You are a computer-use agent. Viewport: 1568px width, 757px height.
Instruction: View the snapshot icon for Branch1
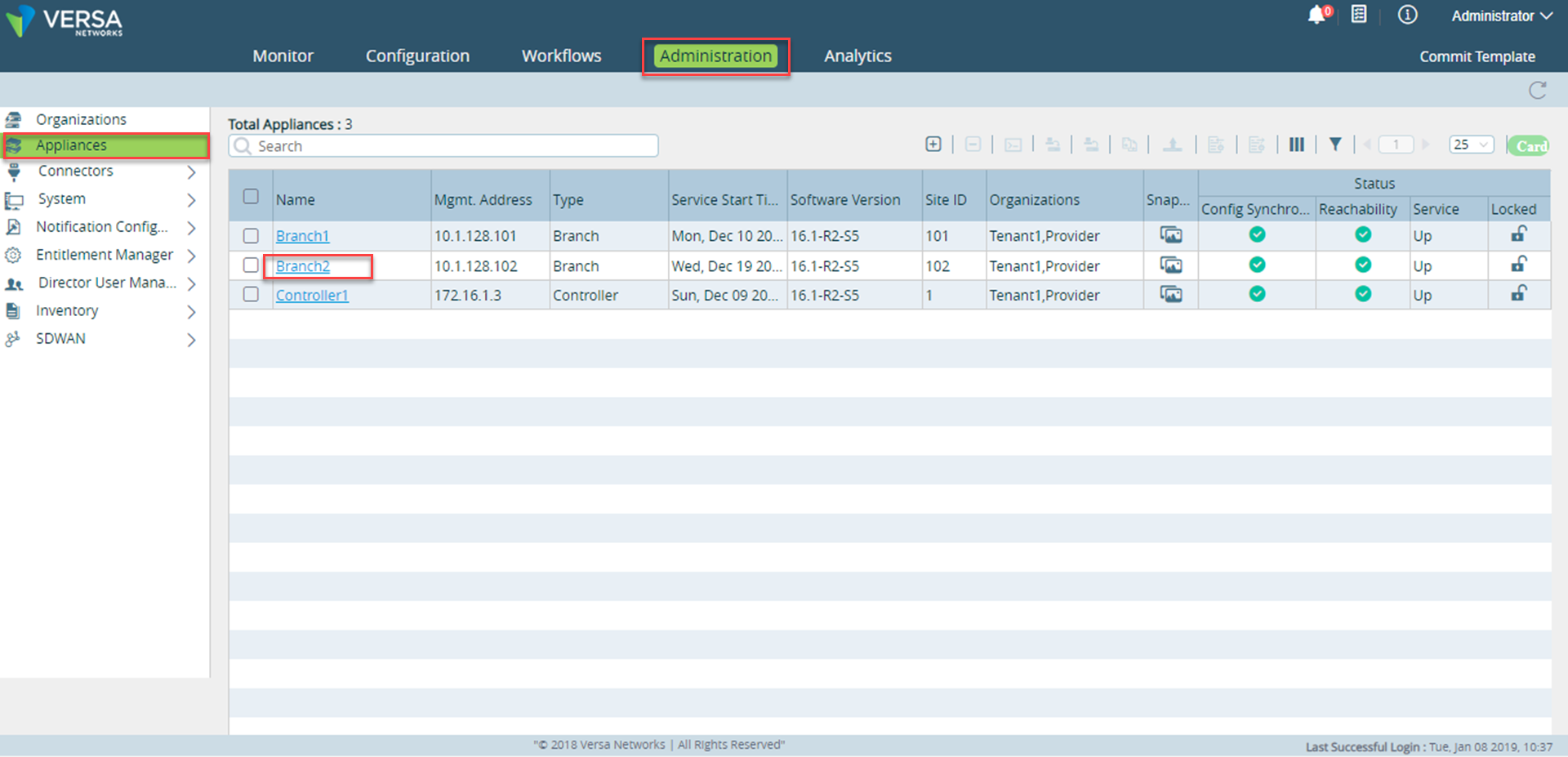click(x=1171, y=235)
